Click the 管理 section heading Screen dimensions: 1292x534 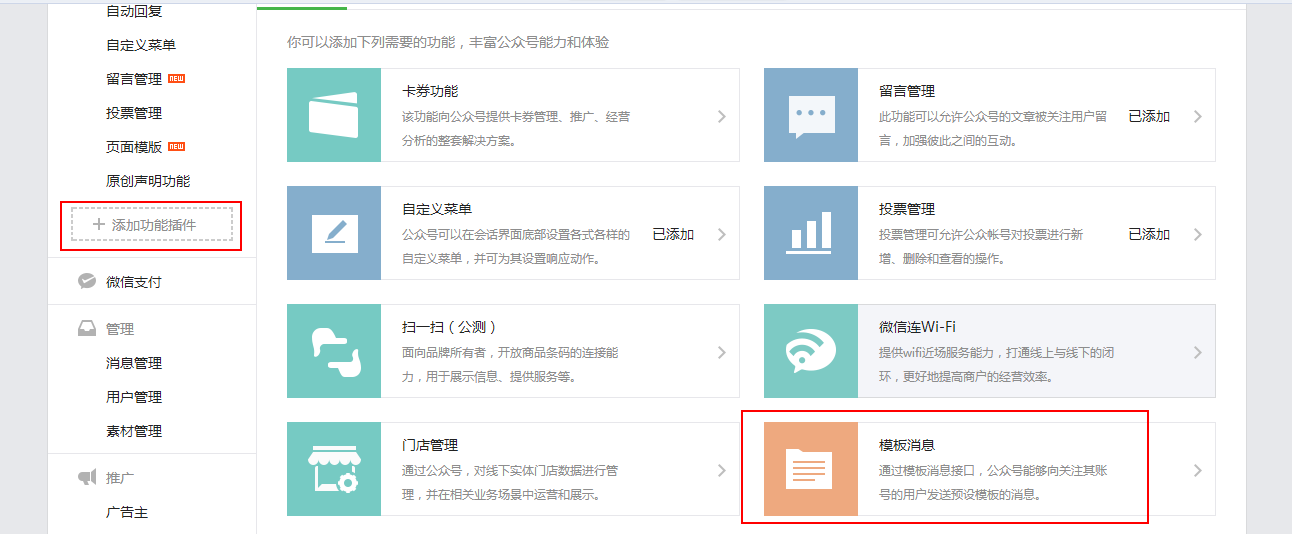(120, 329)
